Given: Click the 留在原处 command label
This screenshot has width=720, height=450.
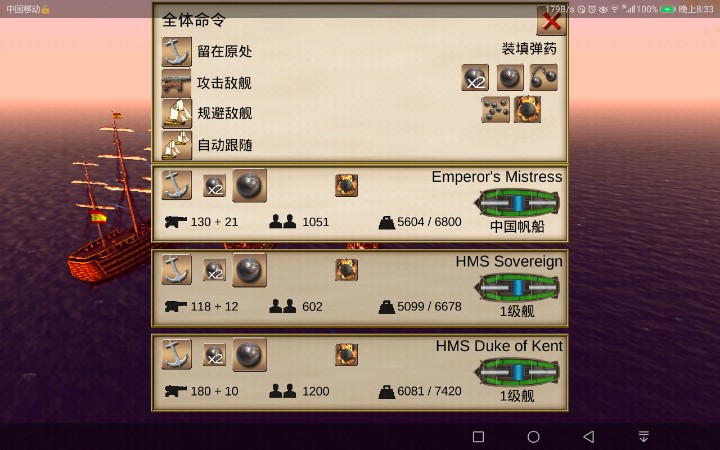Looking at the screenshot, I should click(225, 51).
